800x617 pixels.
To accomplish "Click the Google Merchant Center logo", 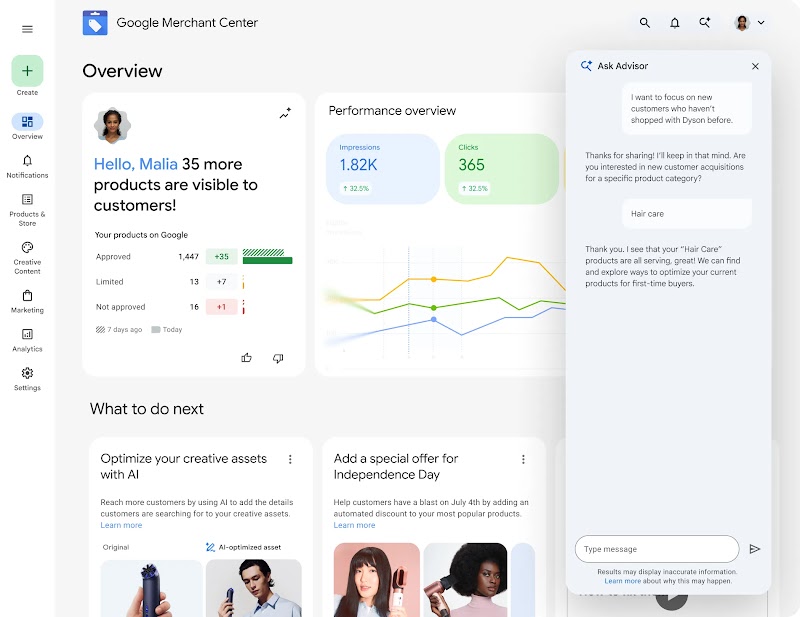I will point(95,23).
